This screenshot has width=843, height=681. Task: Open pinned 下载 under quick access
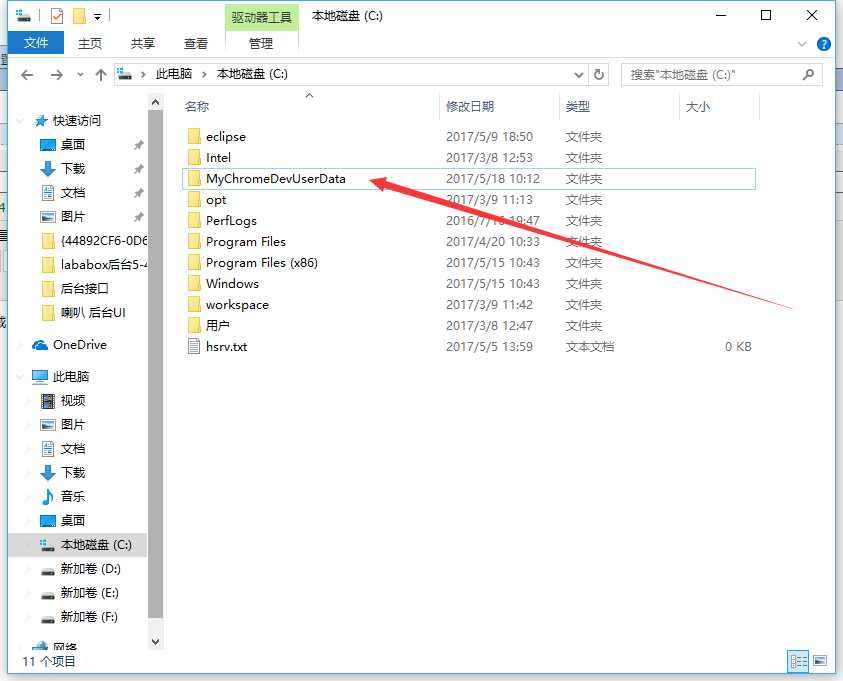point(73,169)
